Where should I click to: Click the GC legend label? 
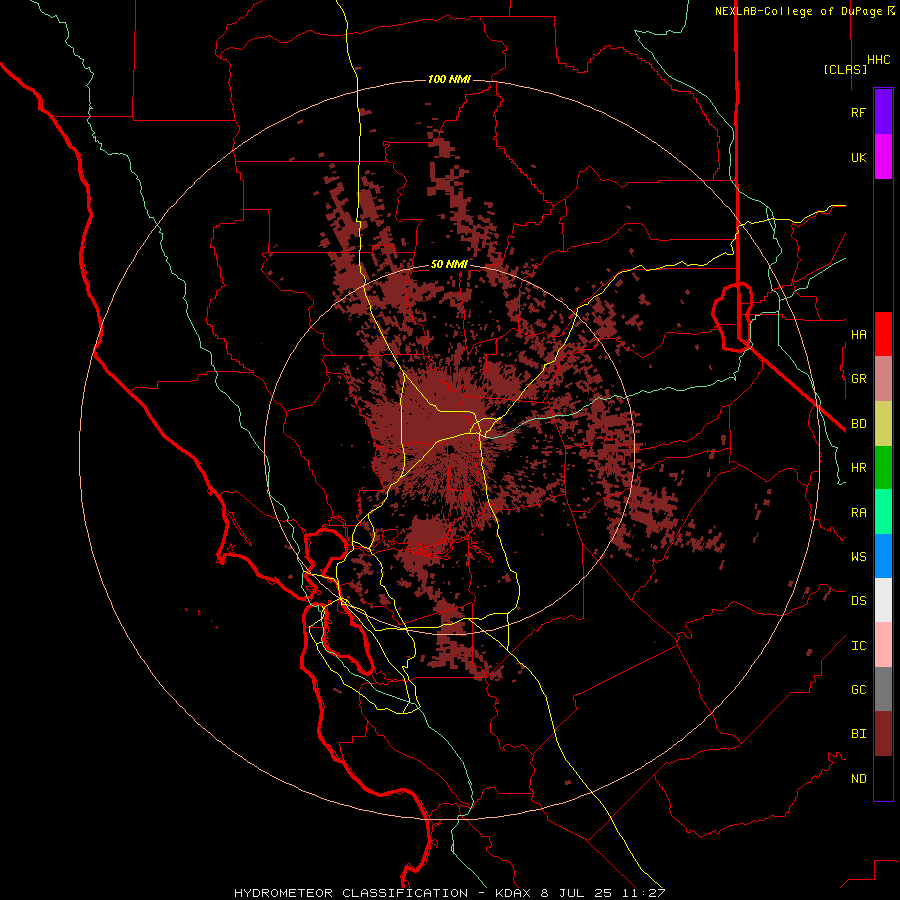858,690
